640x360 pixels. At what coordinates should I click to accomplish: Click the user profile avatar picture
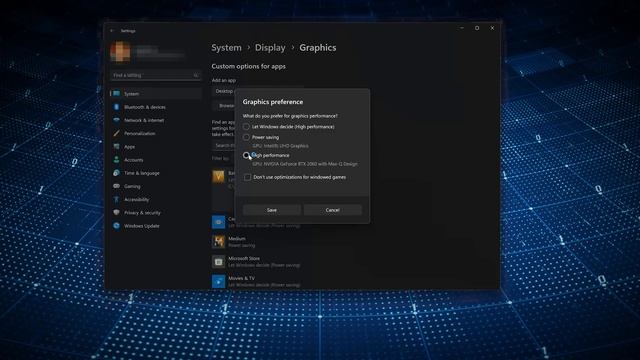point(120,52)
